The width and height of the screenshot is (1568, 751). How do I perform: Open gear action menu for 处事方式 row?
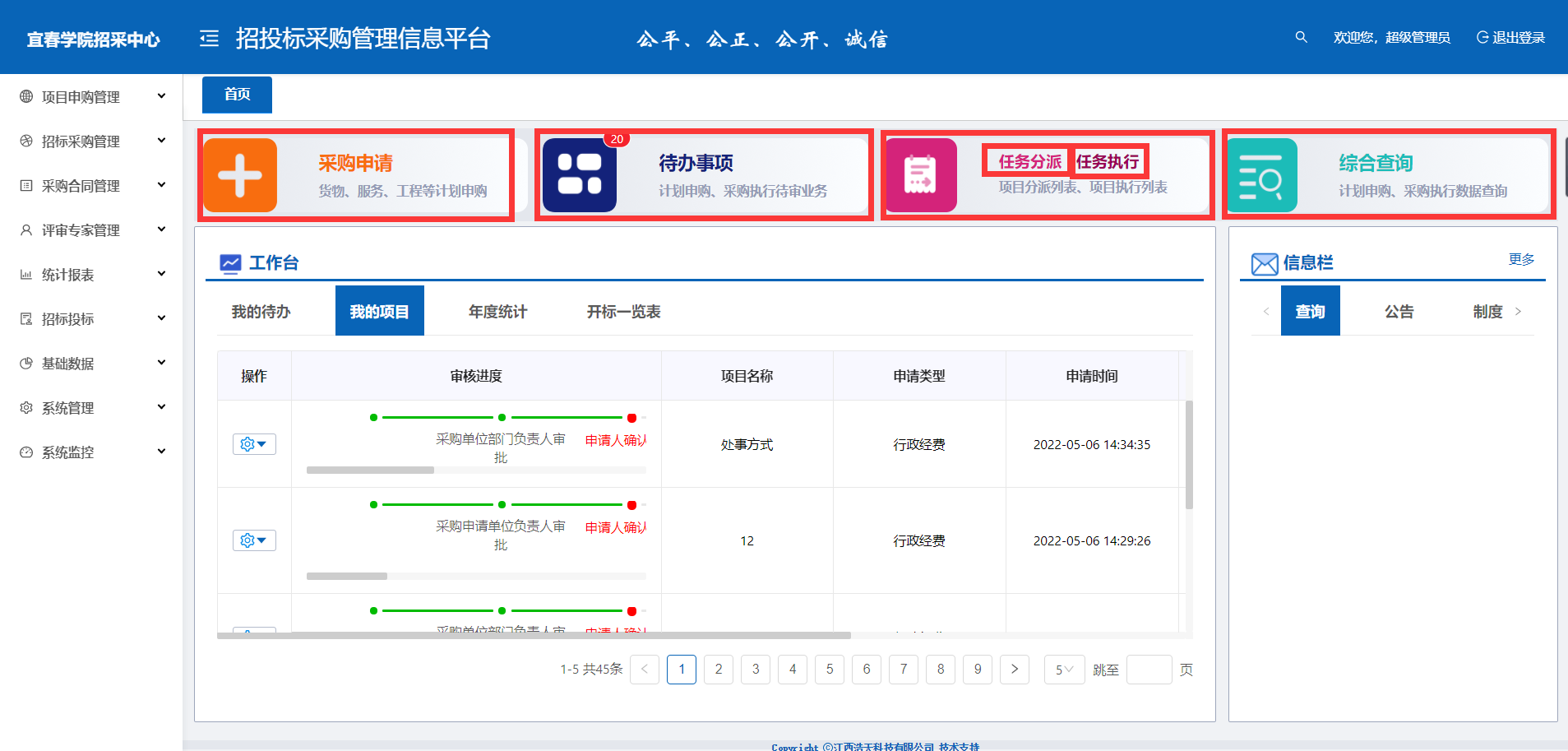253,444
